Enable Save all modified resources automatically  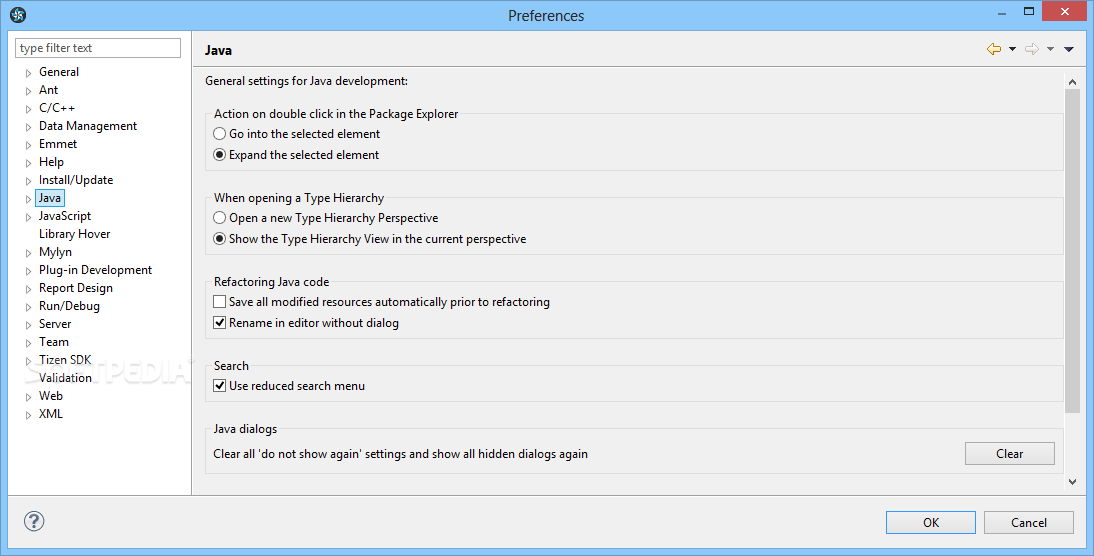(x=382, y=302)
